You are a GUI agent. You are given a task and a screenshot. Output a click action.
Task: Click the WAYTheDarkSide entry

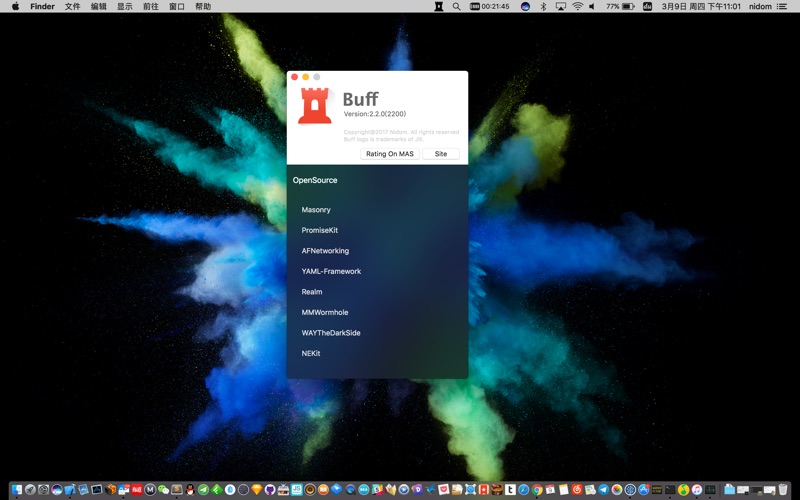[x=331, y=332]
